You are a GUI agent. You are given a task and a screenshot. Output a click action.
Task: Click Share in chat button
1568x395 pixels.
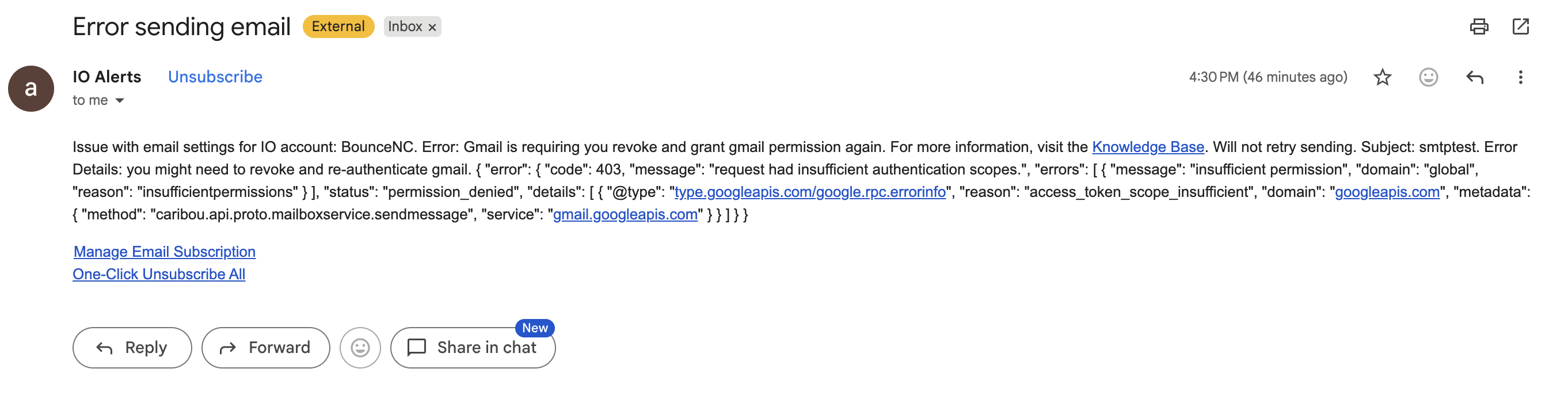click(473, 348)
